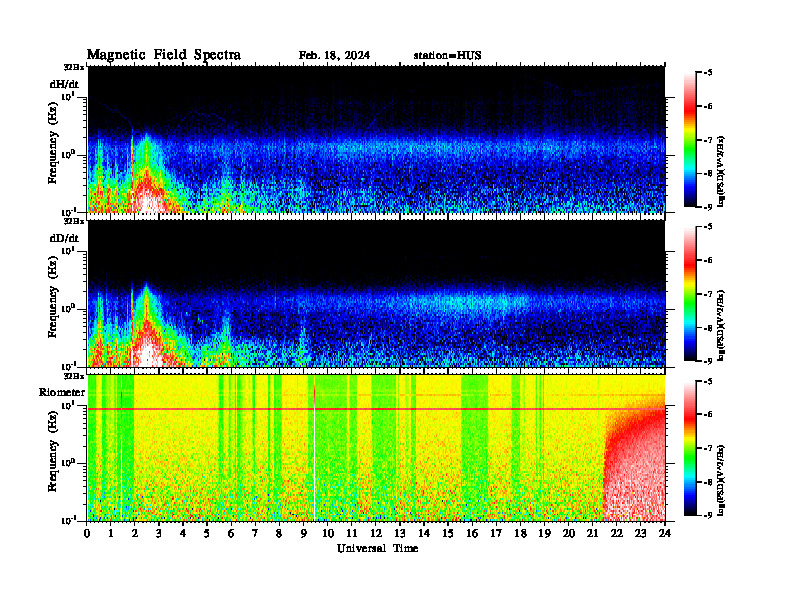This screenshot has width=792, height=612.
Task: Click hour "6" on the time axis
Action: pos(231,533)
